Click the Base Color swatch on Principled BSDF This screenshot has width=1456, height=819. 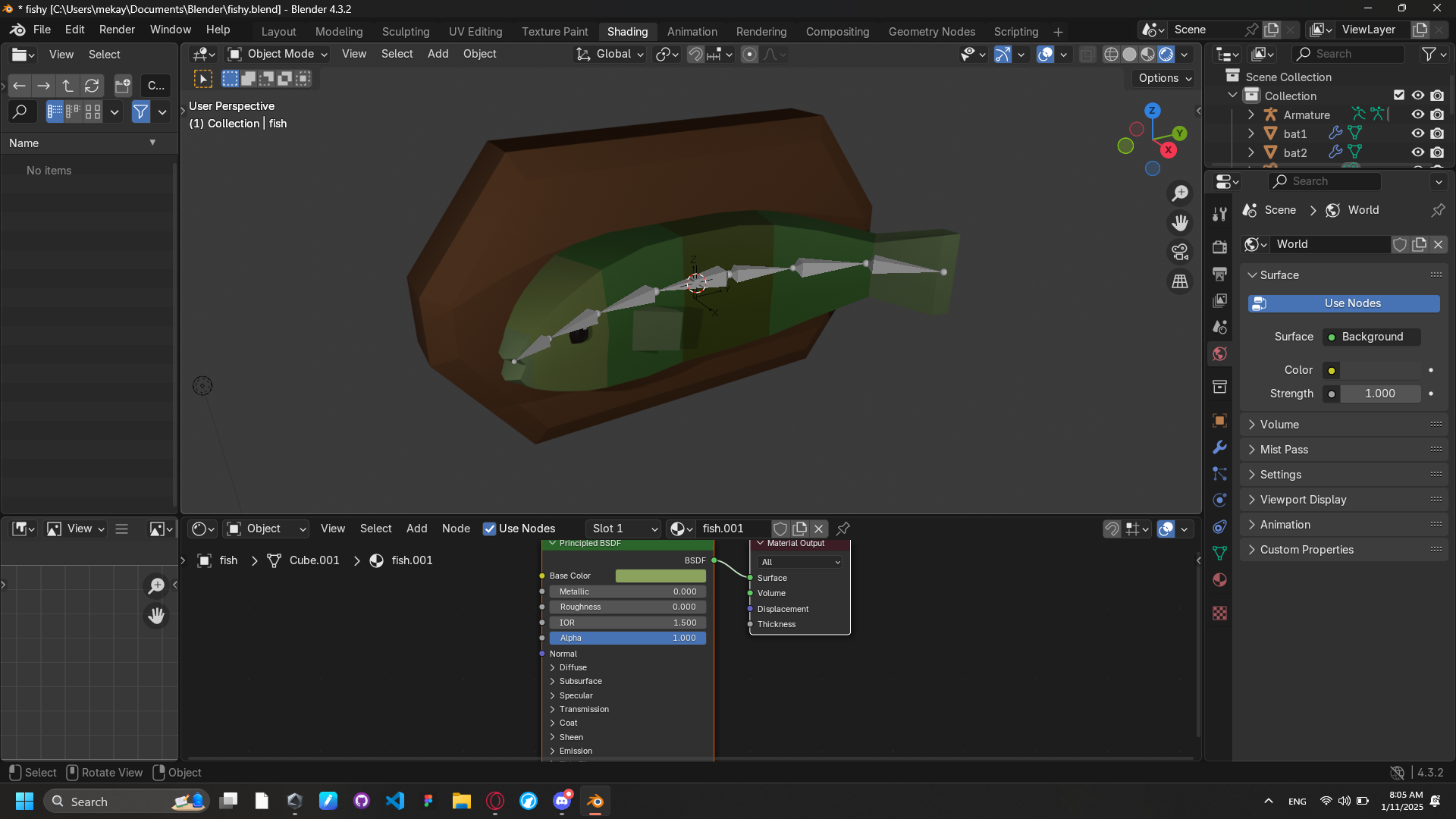(661, 576)
